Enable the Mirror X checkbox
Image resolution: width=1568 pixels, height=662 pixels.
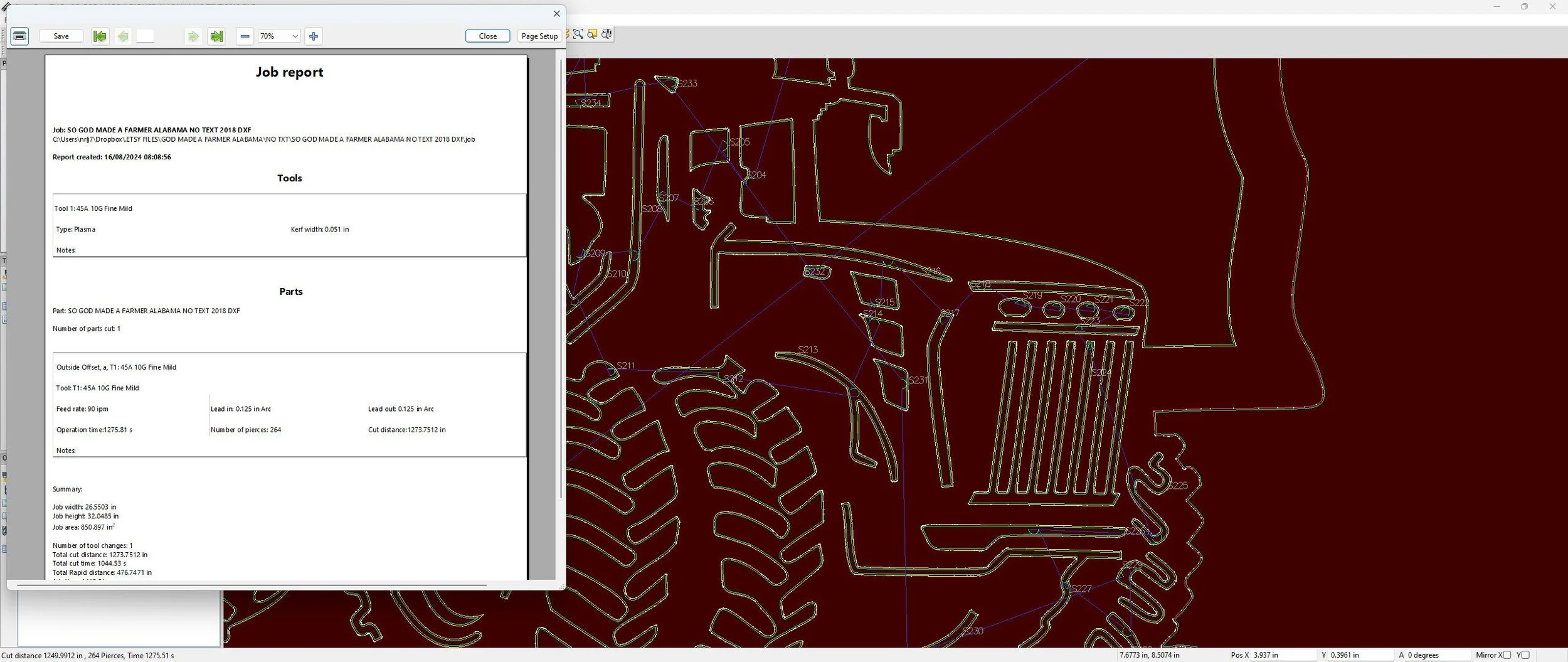tap(1507, 655)
